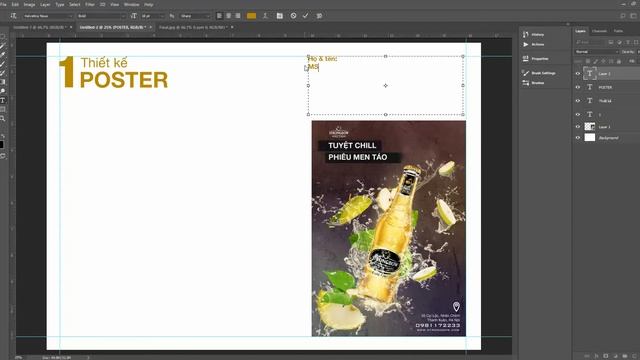Image resolution: width=640 pixels, height=360 pixels.
Task: Open the Layer menu
Action: [45, 4]
